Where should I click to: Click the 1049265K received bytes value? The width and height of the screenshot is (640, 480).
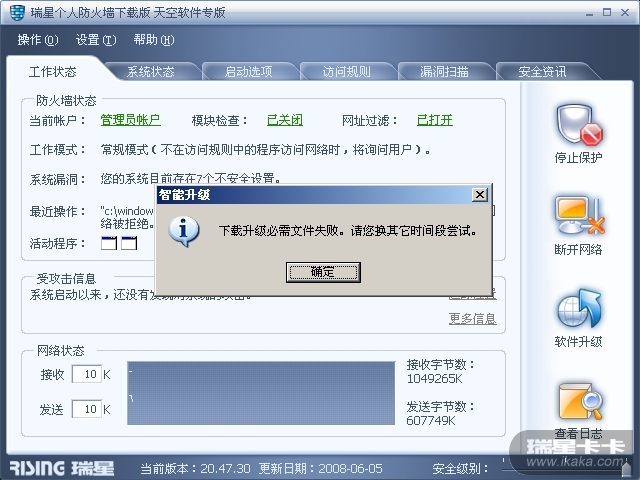435,379
